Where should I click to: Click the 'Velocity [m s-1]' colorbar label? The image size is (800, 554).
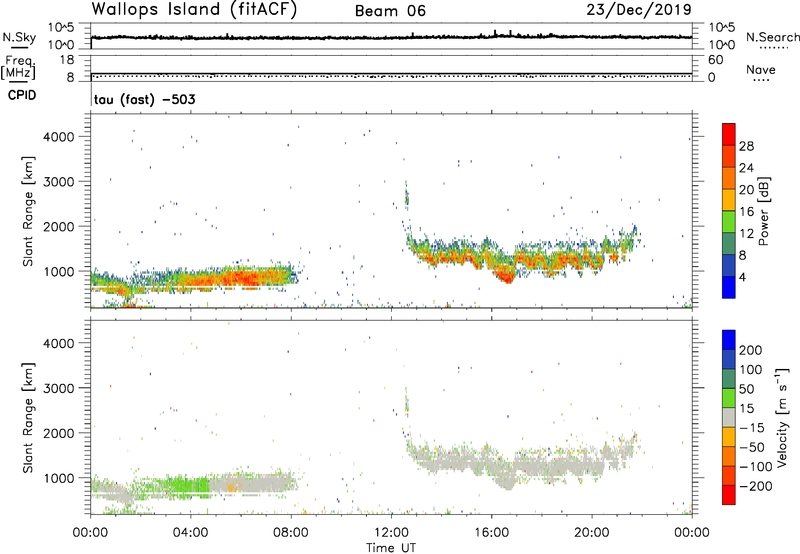pos(782,418)
